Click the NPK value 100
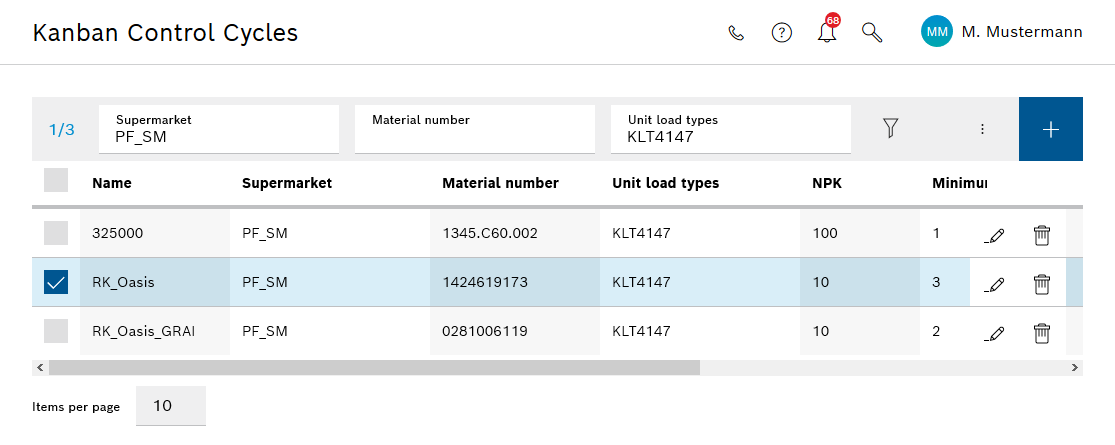The height and width of the screenshot is (445, 1115). [x=825, y=232]
